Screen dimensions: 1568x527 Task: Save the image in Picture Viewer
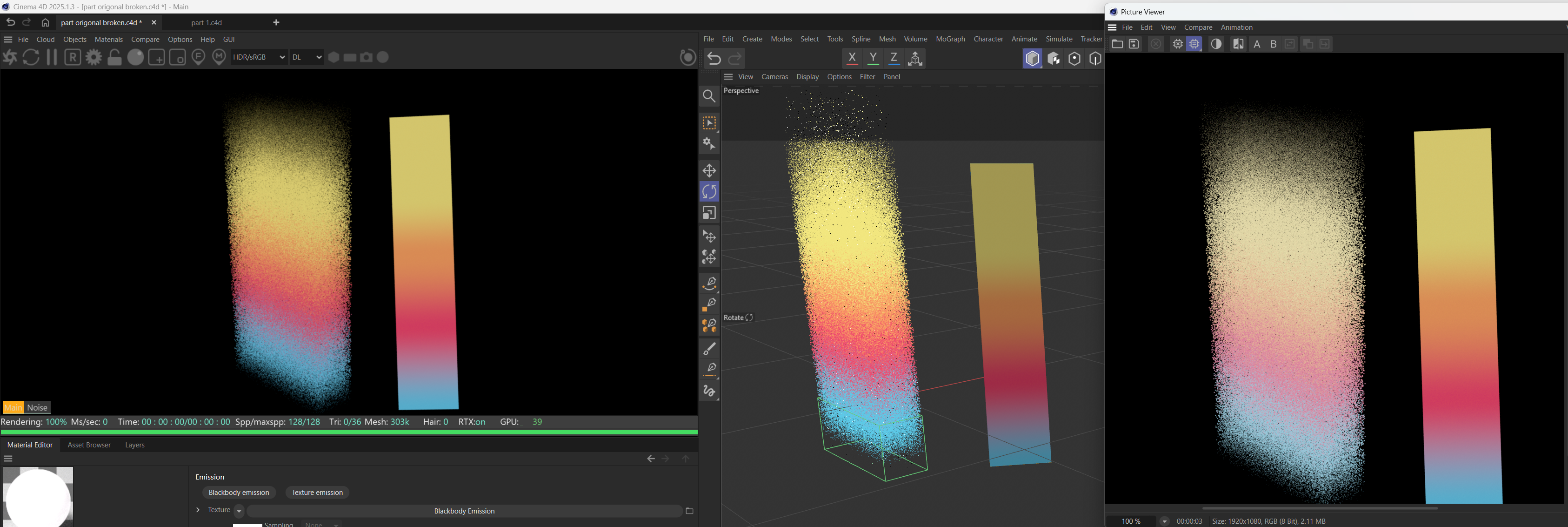click(1134, 44)
